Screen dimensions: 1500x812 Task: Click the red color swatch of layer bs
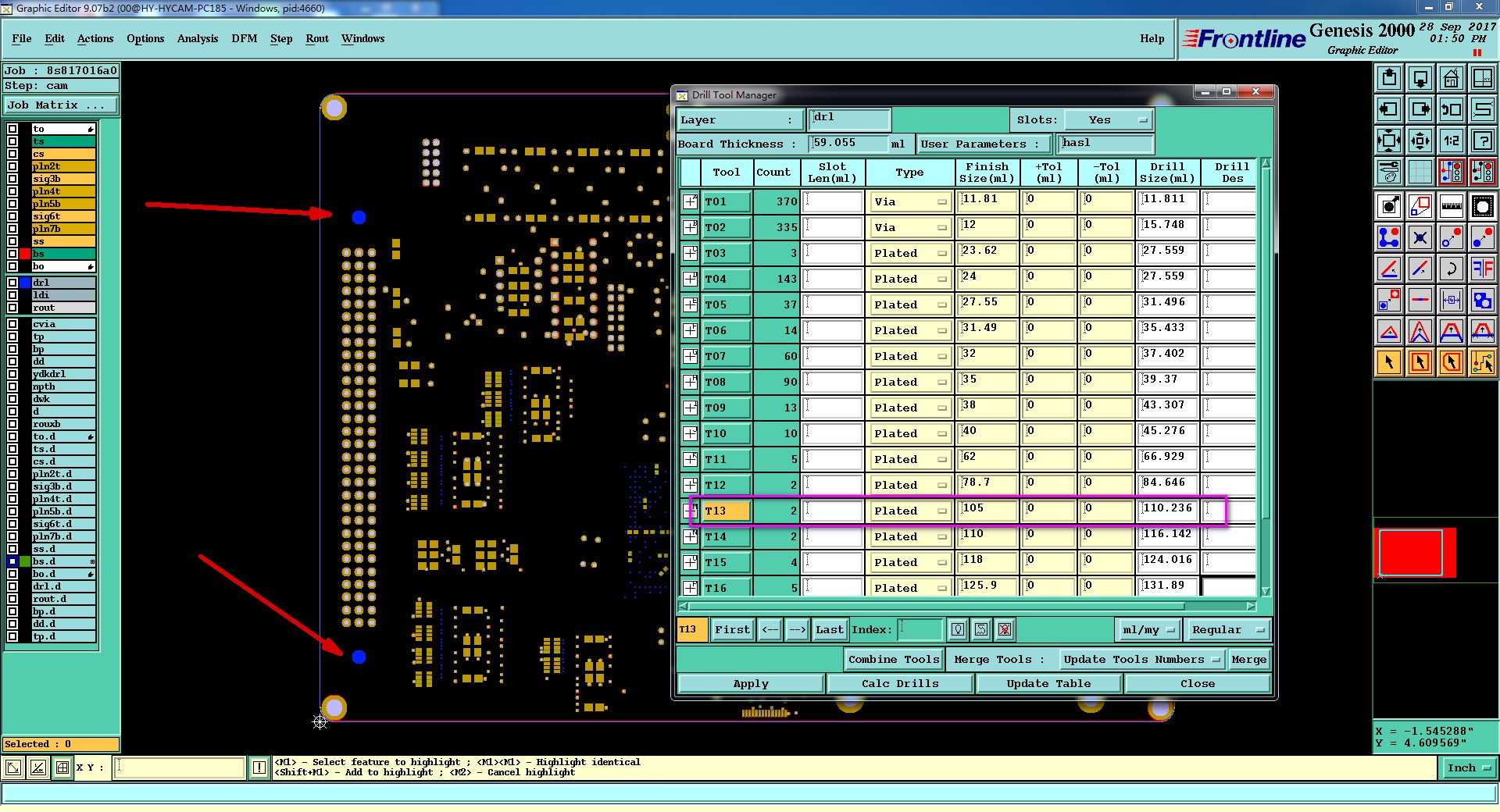click(25, 254)
